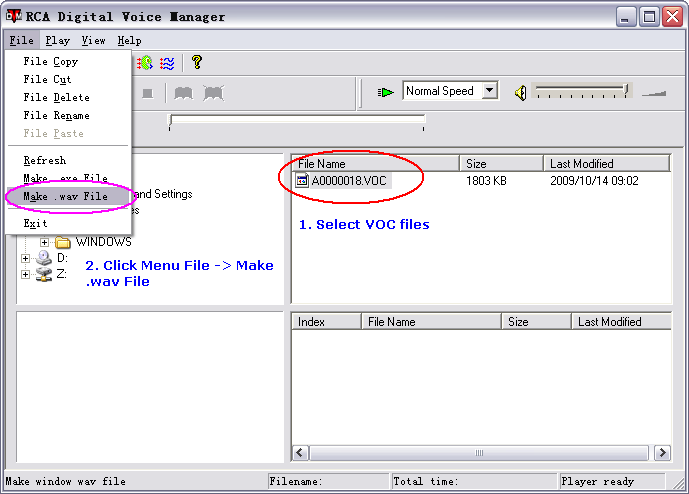
Task: Choose Exit from the File menu
Action: point(69,223)
